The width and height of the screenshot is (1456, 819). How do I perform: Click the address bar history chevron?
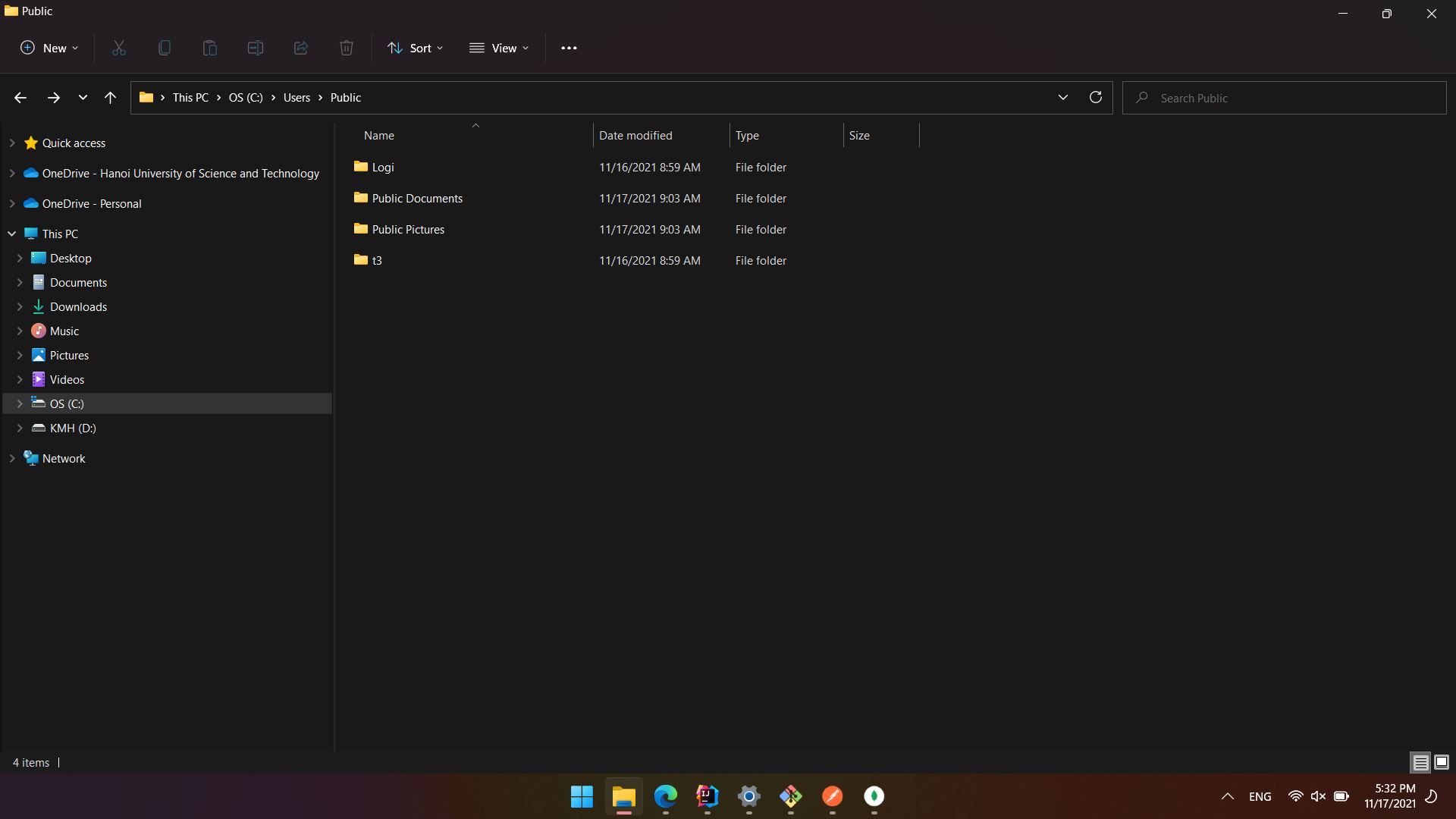point(1062,97)
